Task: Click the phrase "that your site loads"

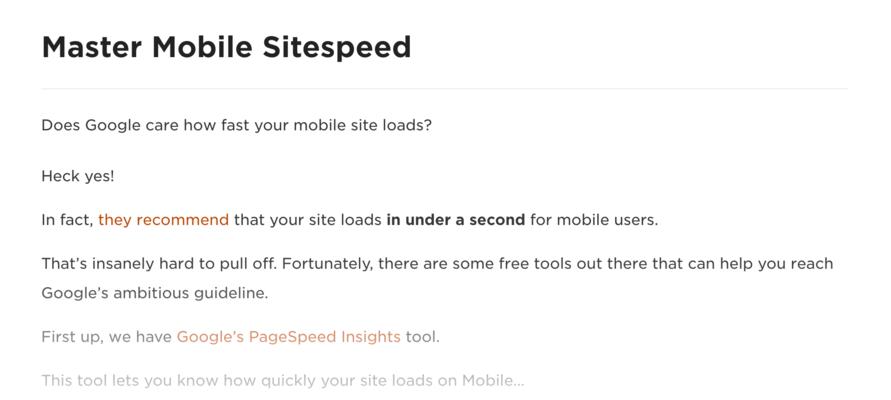Action: coord(307,220)
